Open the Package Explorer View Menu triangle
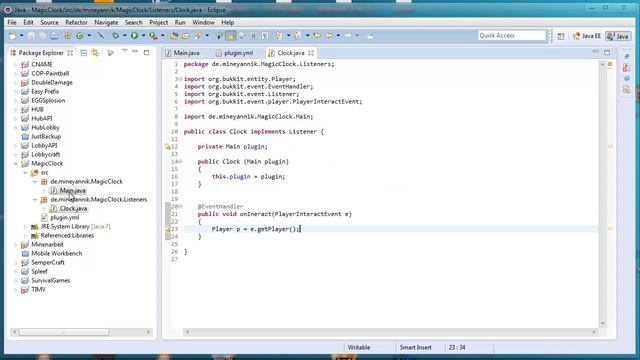The width and height of the screenshot is (640, 360). 124,51
